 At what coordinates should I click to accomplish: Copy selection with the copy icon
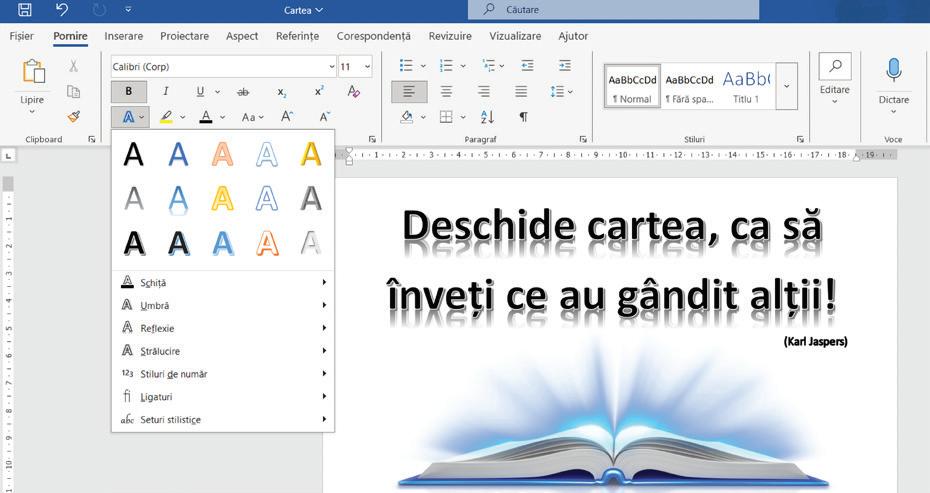coord(73,91)
